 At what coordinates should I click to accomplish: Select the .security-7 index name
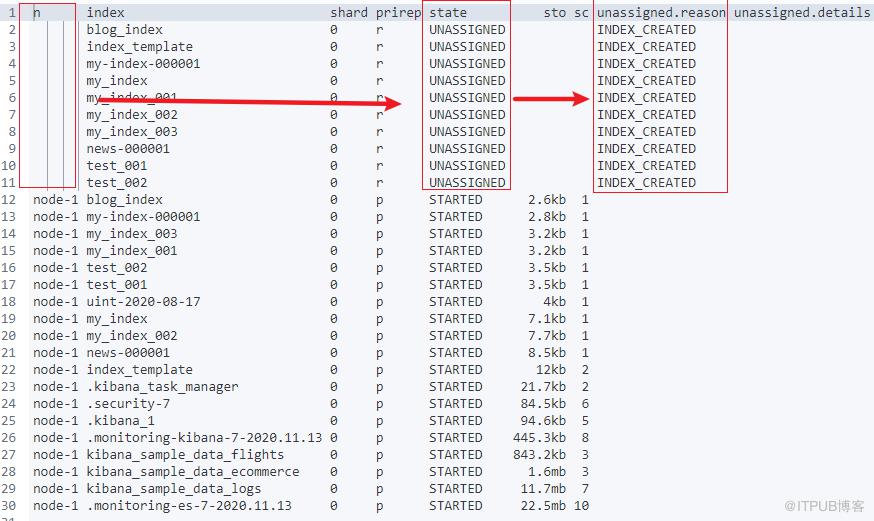click(128, 404)
